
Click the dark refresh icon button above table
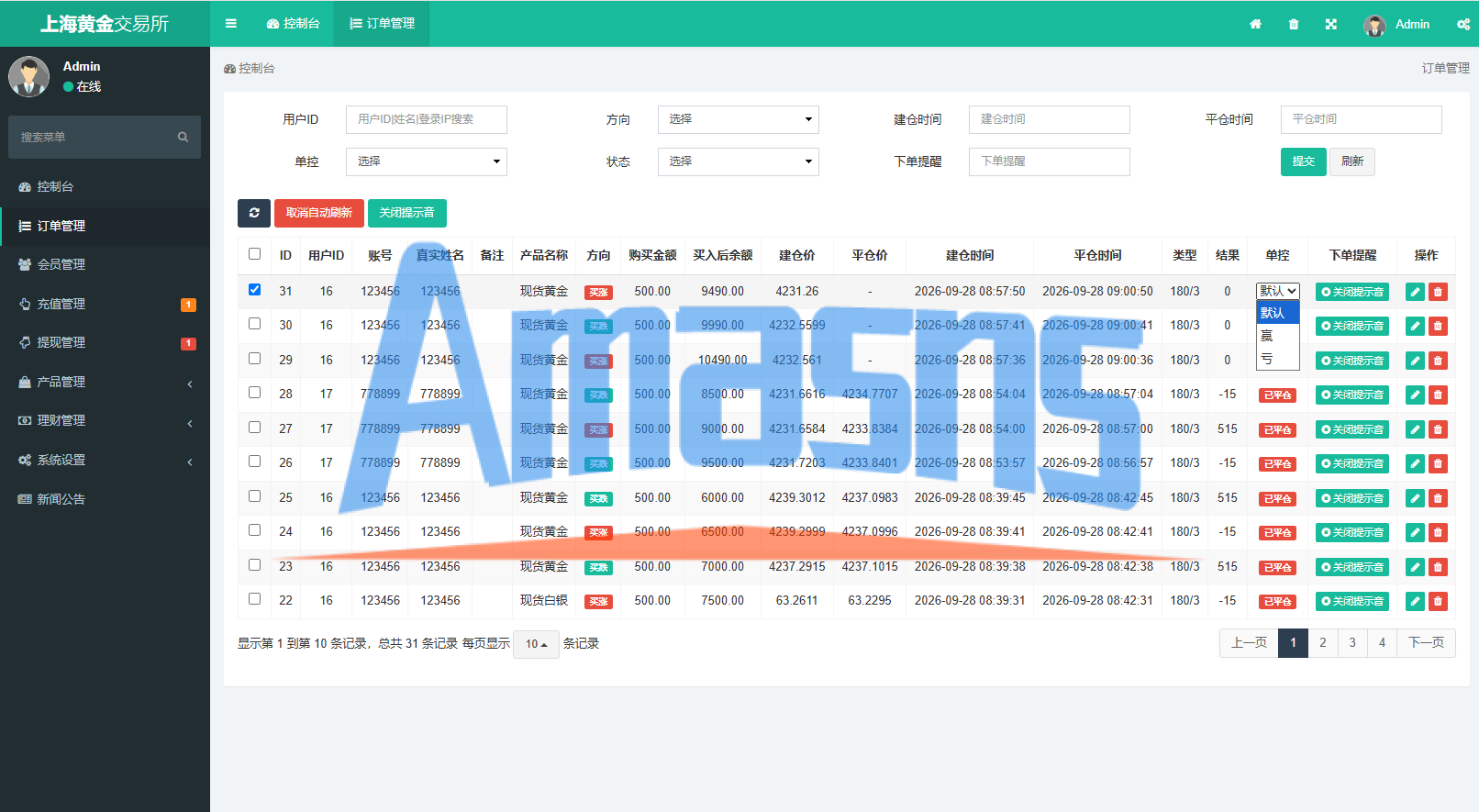coord(254,213)
